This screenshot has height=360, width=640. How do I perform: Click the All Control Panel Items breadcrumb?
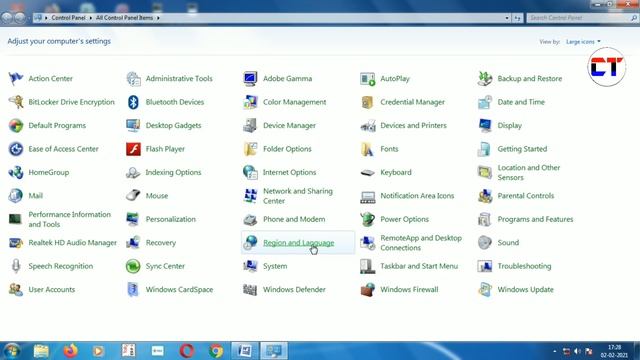[124, 18]
